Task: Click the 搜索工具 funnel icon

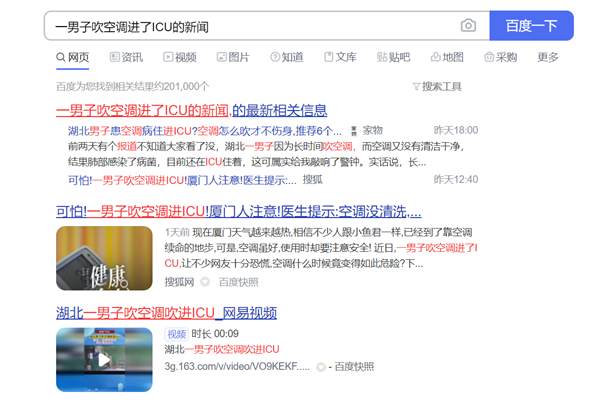Action: tap(416, 87)
